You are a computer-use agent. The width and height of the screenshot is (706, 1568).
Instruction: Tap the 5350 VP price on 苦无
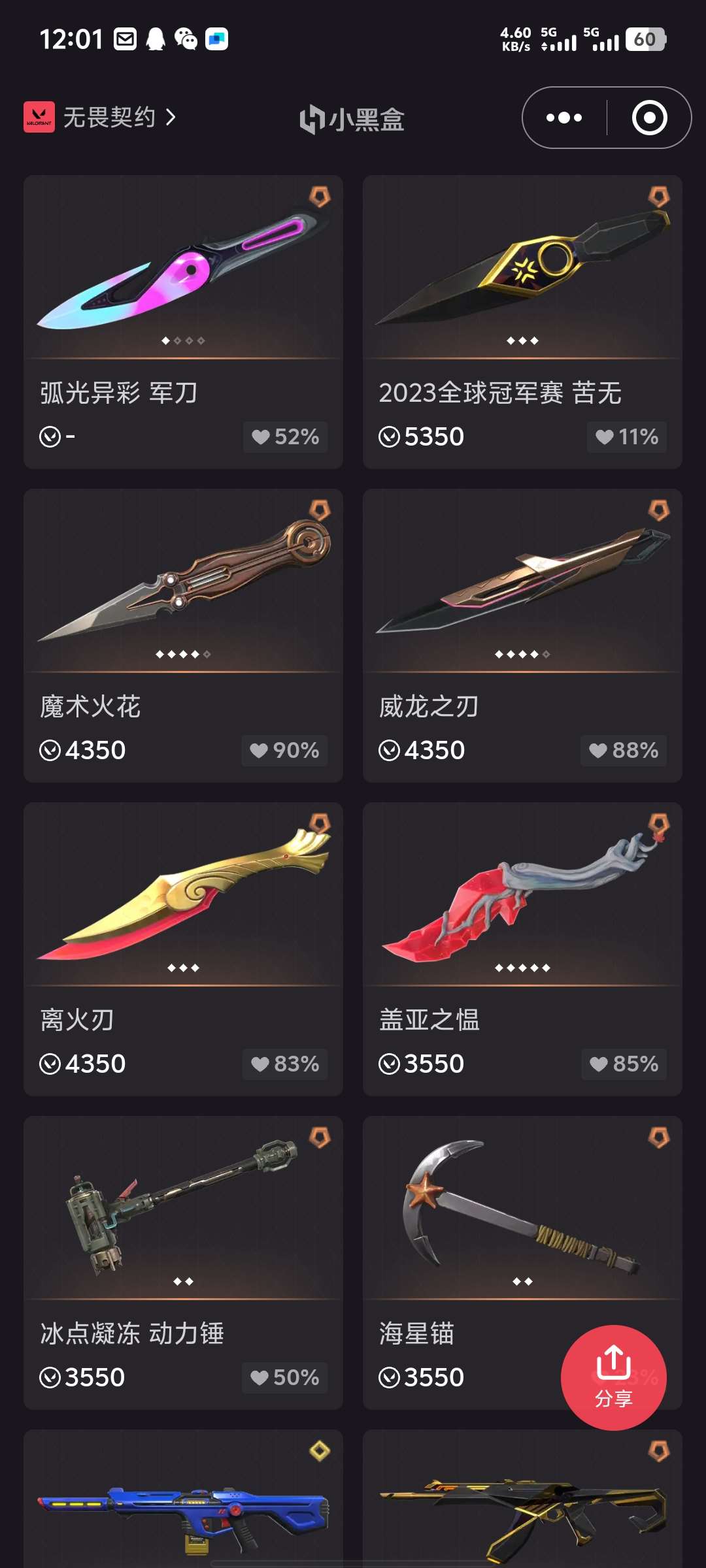coord(422,436)
